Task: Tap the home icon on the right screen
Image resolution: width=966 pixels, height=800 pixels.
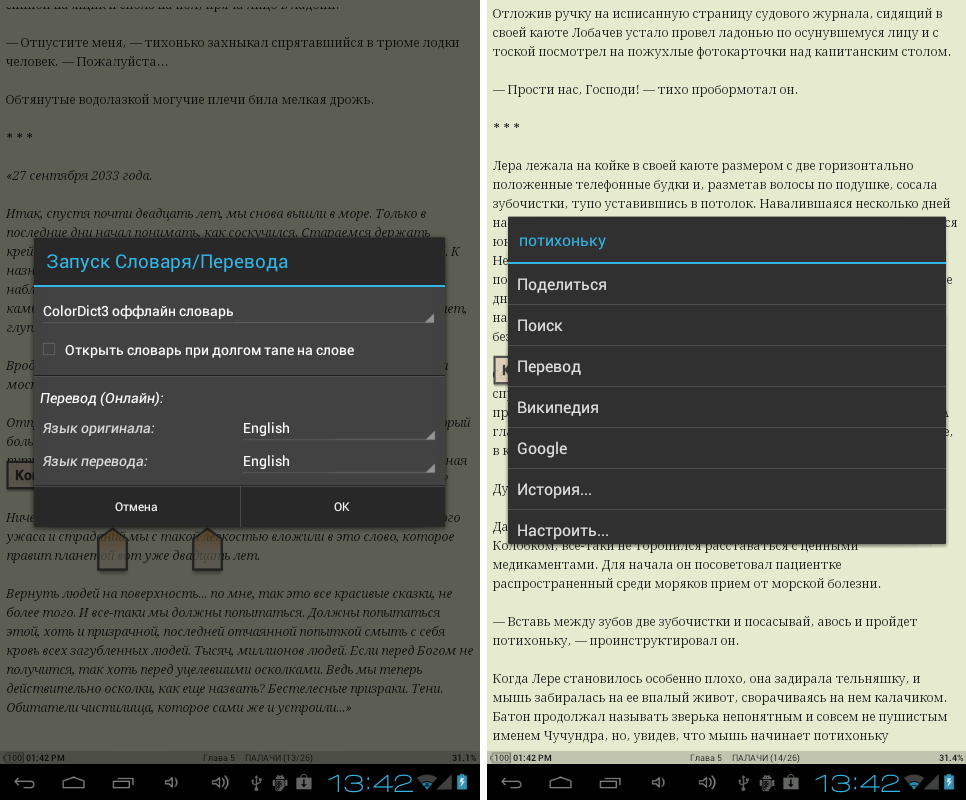Action: tap(560, 783)
